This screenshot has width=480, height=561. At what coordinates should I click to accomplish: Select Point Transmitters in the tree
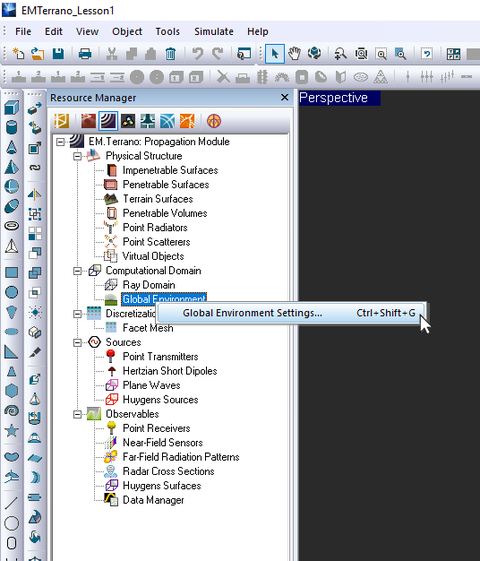coord(160,357)
